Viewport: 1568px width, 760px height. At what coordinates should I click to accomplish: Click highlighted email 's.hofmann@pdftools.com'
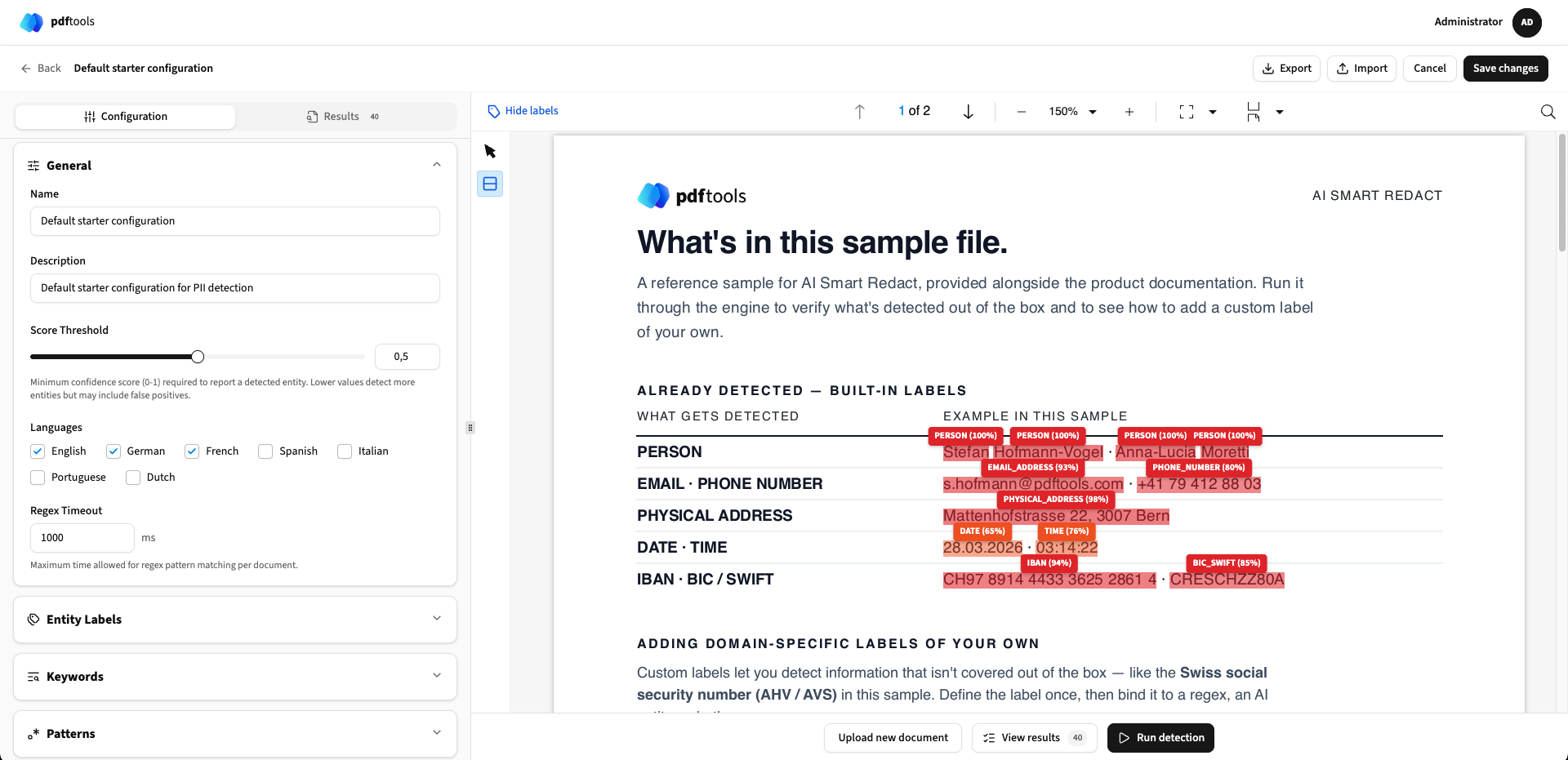tap(1033, 484)
